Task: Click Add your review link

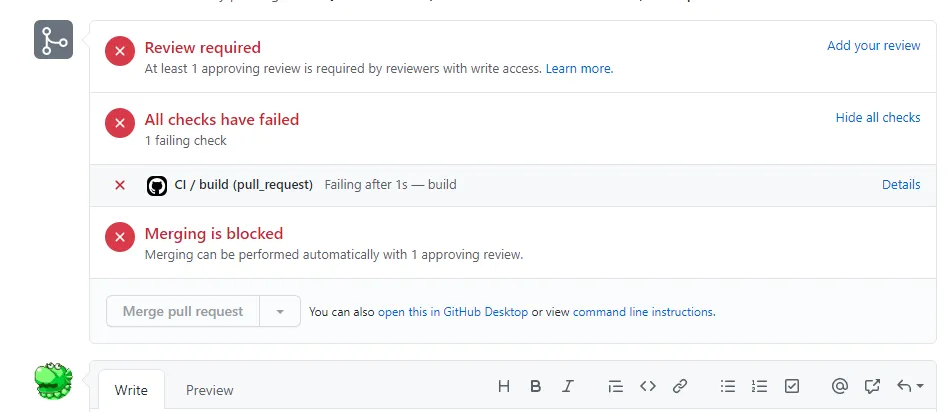Action: coord(873,46)
